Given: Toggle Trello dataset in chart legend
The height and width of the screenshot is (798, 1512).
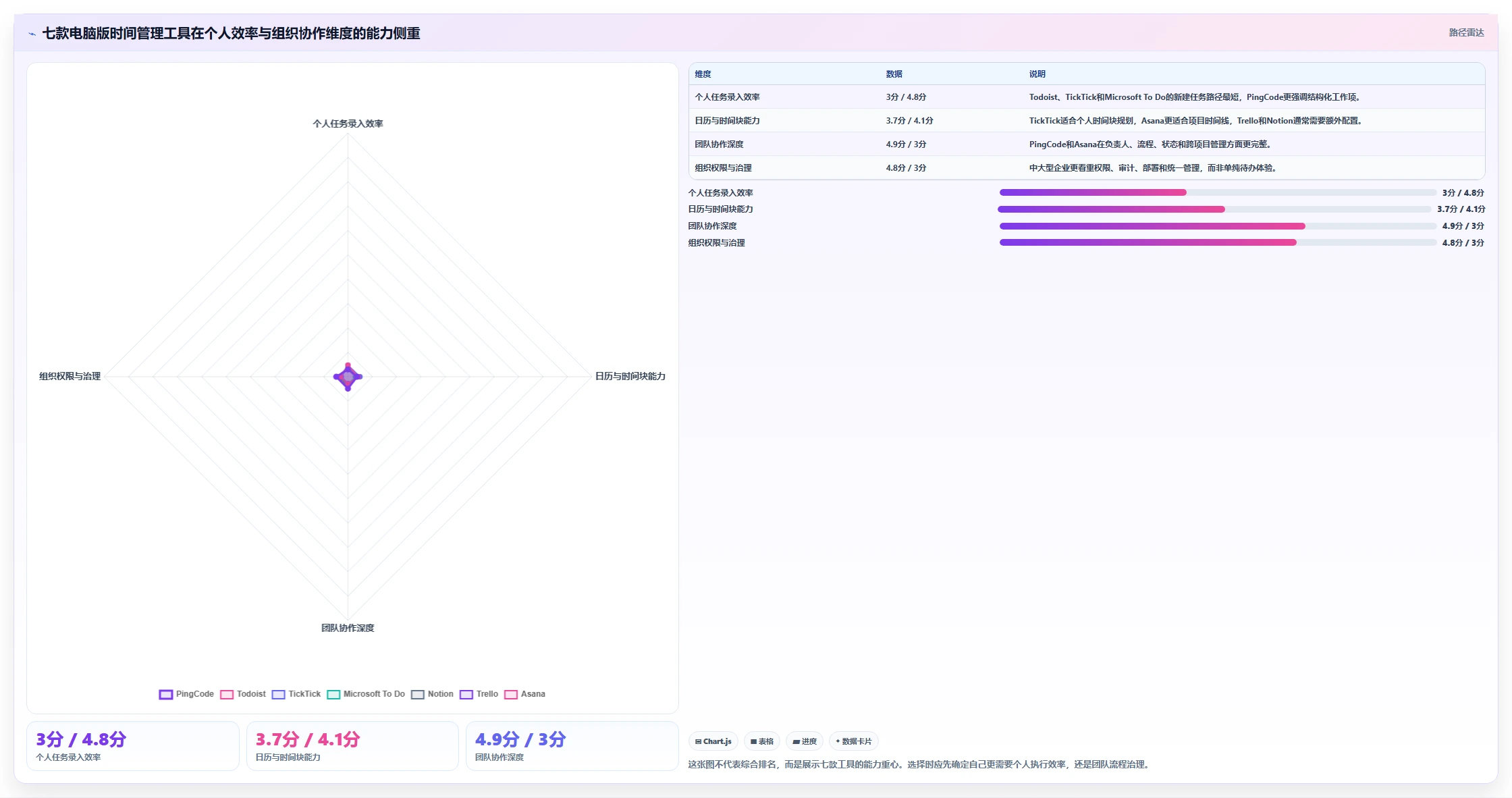Looking at the screenshot, I should click(479, 694).
